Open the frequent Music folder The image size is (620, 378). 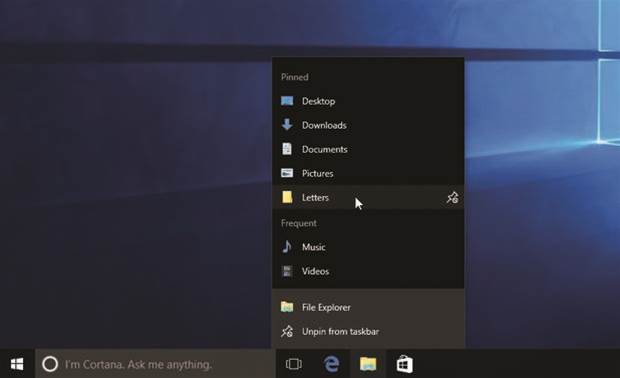coord(368,247)
